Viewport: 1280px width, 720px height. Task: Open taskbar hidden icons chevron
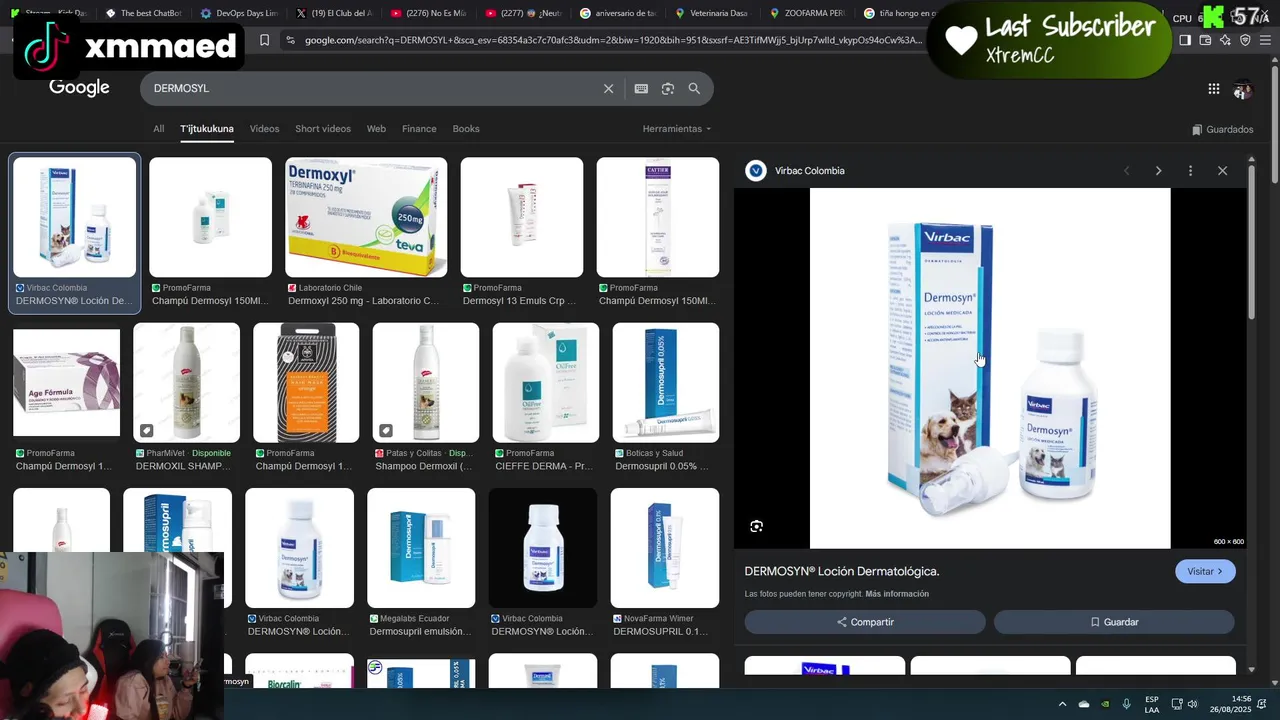click(x=1062, y=704)
